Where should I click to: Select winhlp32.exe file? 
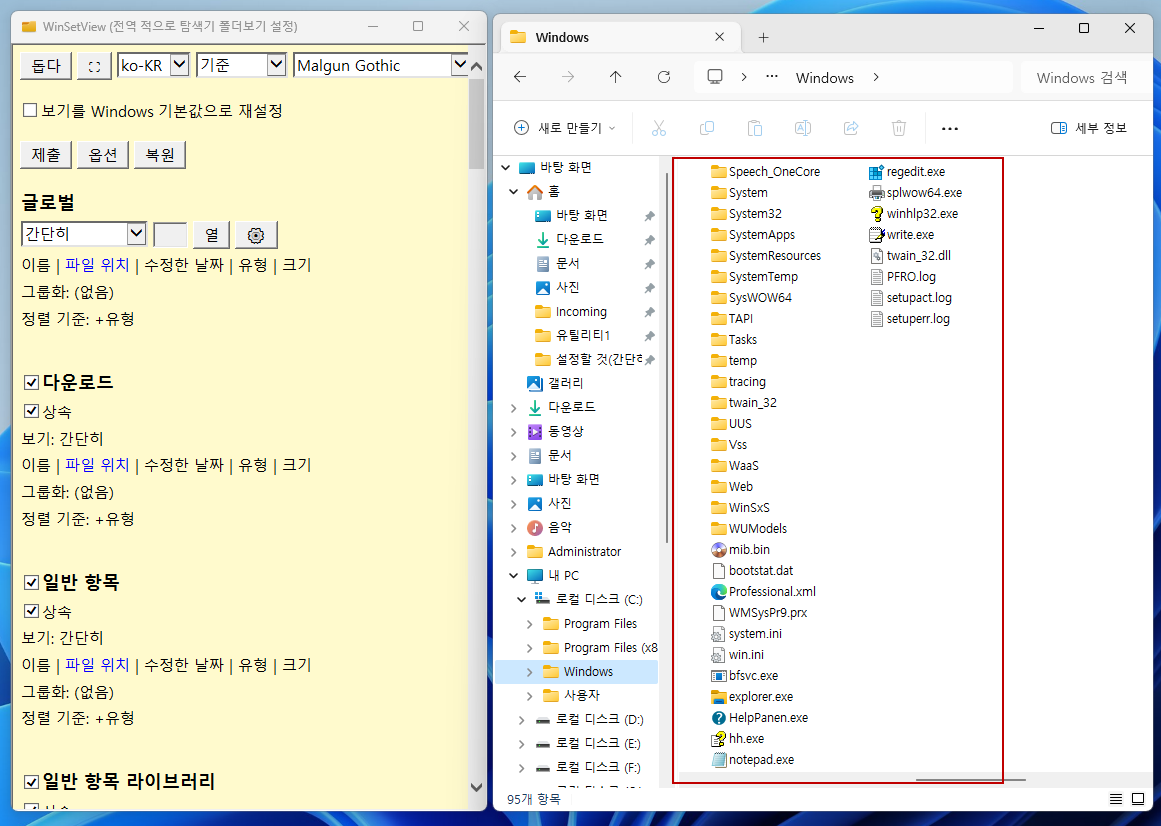913,214
